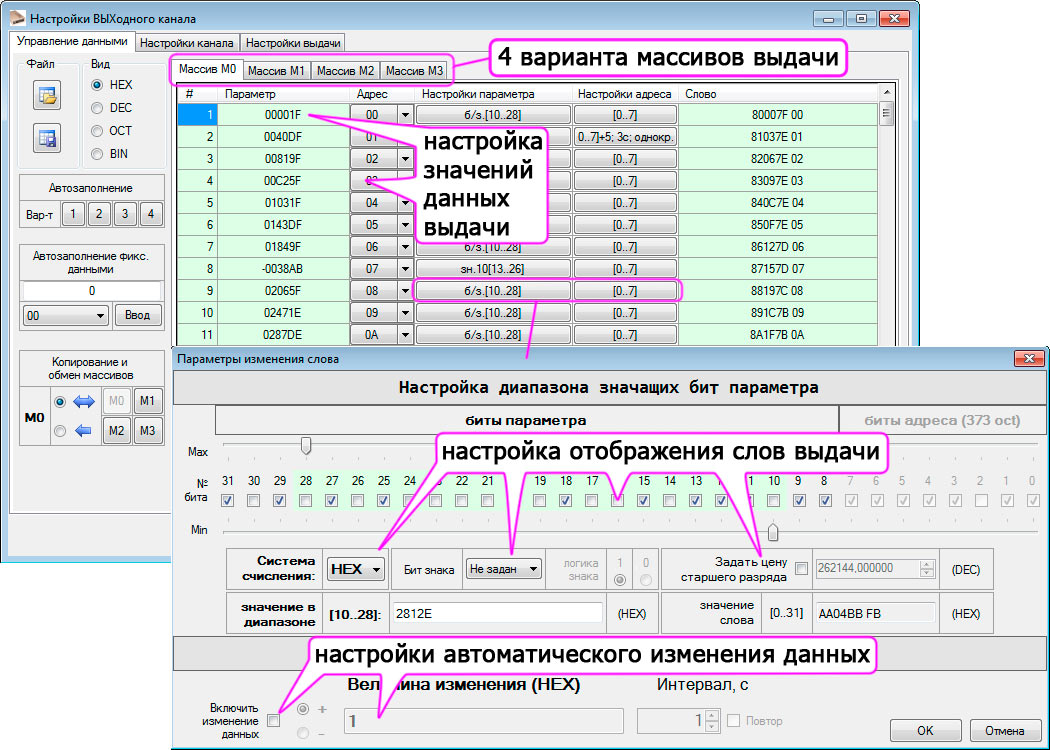Switch to the Настройки канала tab
Screen dimensions: 1050x750
187,43
